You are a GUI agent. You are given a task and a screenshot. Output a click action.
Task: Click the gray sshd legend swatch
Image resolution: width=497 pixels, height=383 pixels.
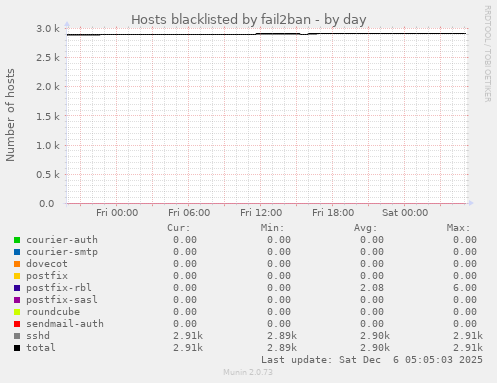click(x=17, y=336)
